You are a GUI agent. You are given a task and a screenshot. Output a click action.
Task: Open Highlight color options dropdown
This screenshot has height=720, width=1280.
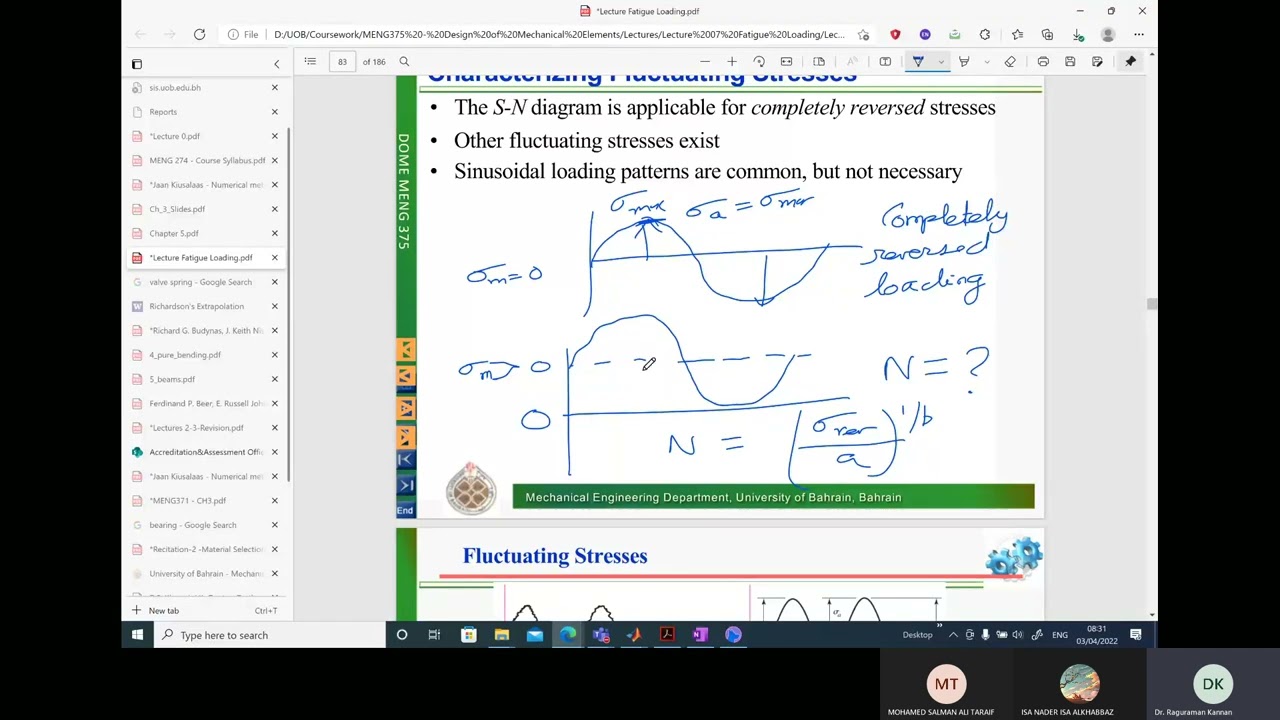tap(986, 62)
